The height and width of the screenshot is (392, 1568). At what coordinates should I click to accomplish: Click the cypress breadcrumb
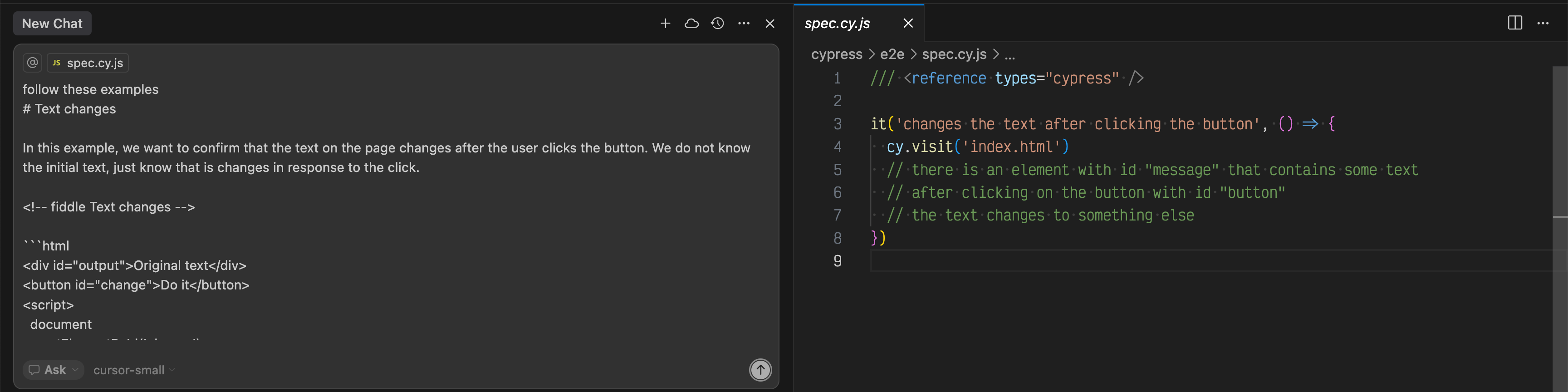(836, 54)
